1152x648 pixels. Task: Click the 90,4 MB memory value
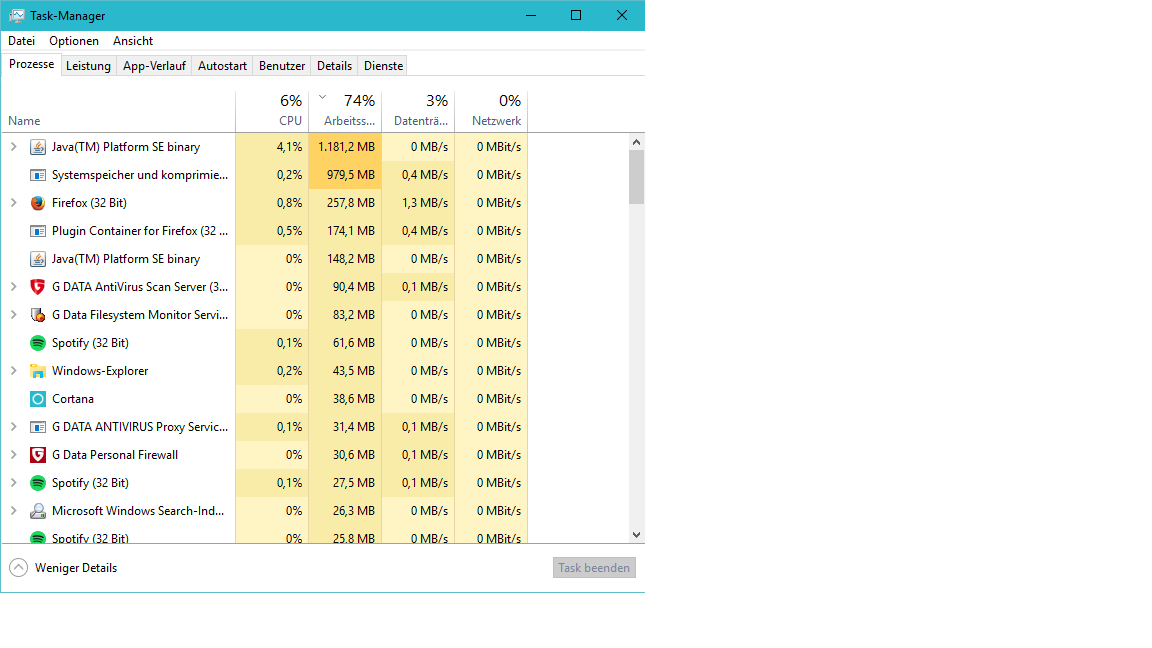click(353, 287)
